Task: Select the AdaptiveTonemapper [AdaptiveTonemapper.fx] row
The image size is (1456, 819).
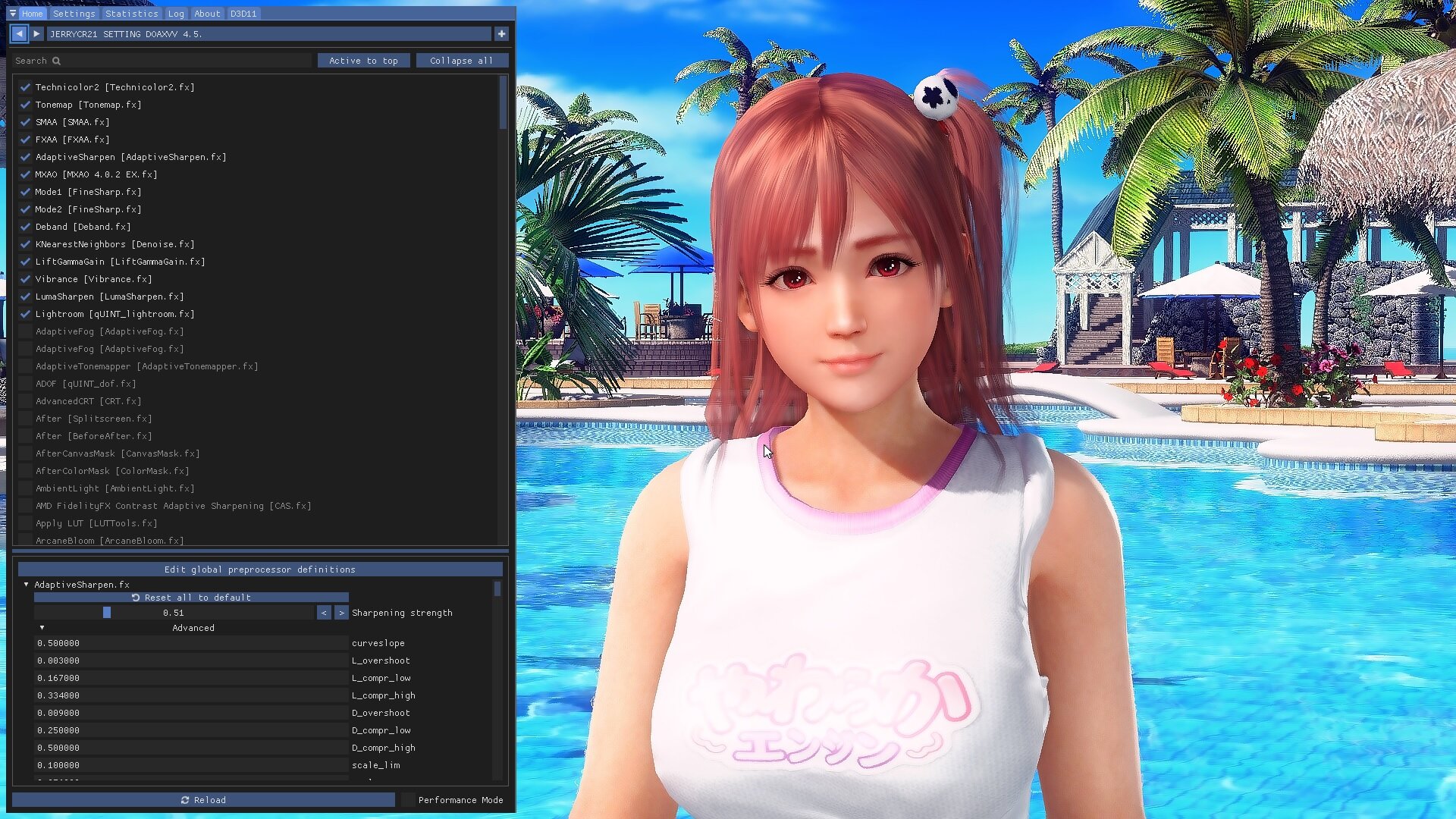Action: pyautogui.click(x=146, y=366)
